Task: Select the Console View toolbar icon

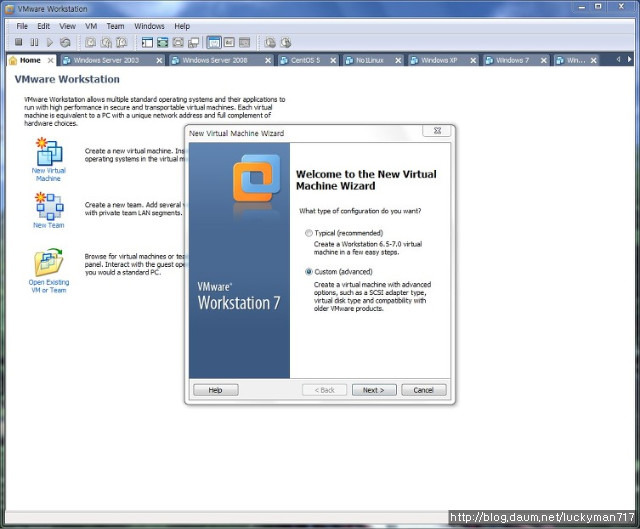Action: 244,42
